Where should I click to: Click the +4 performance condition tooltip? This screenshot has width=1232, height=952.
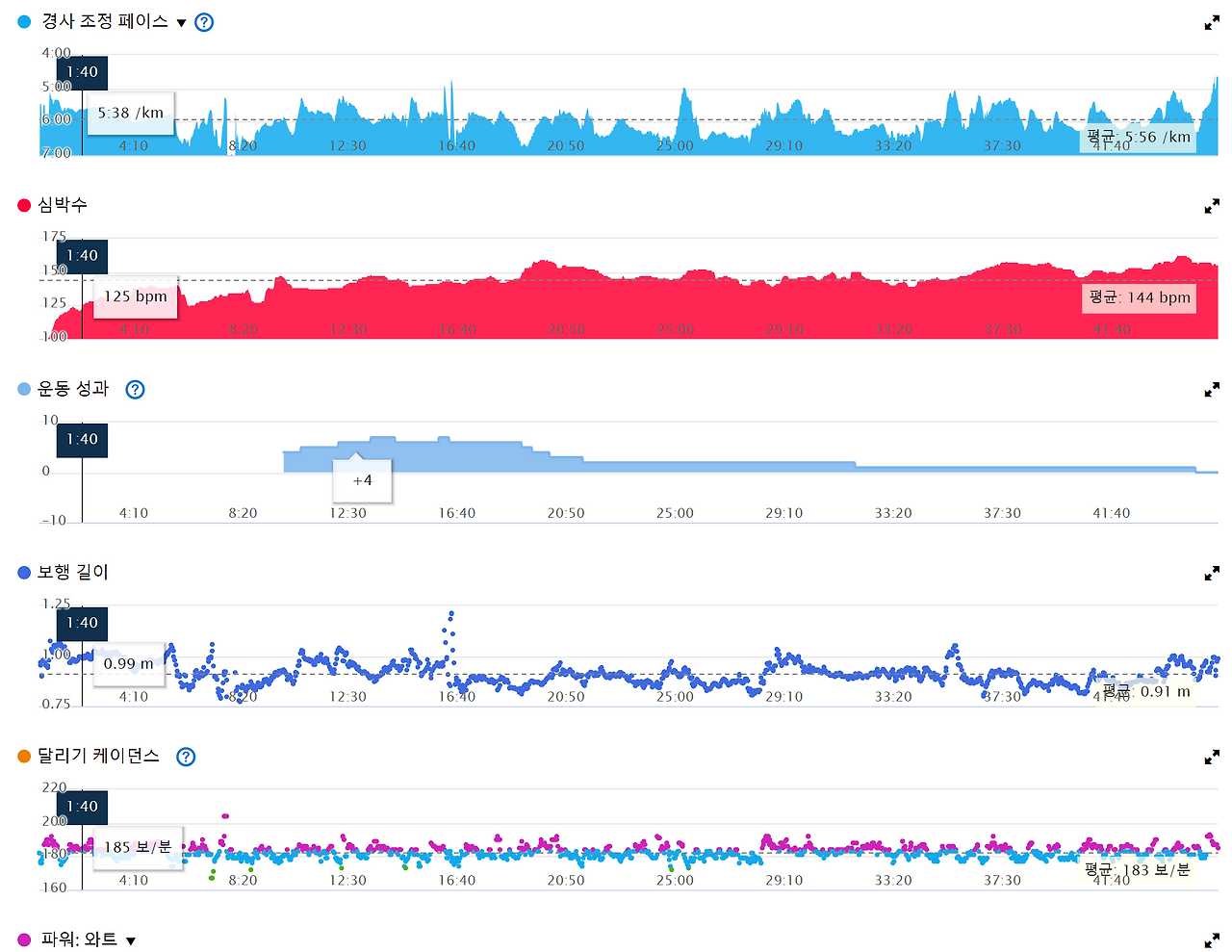(362, 480)
